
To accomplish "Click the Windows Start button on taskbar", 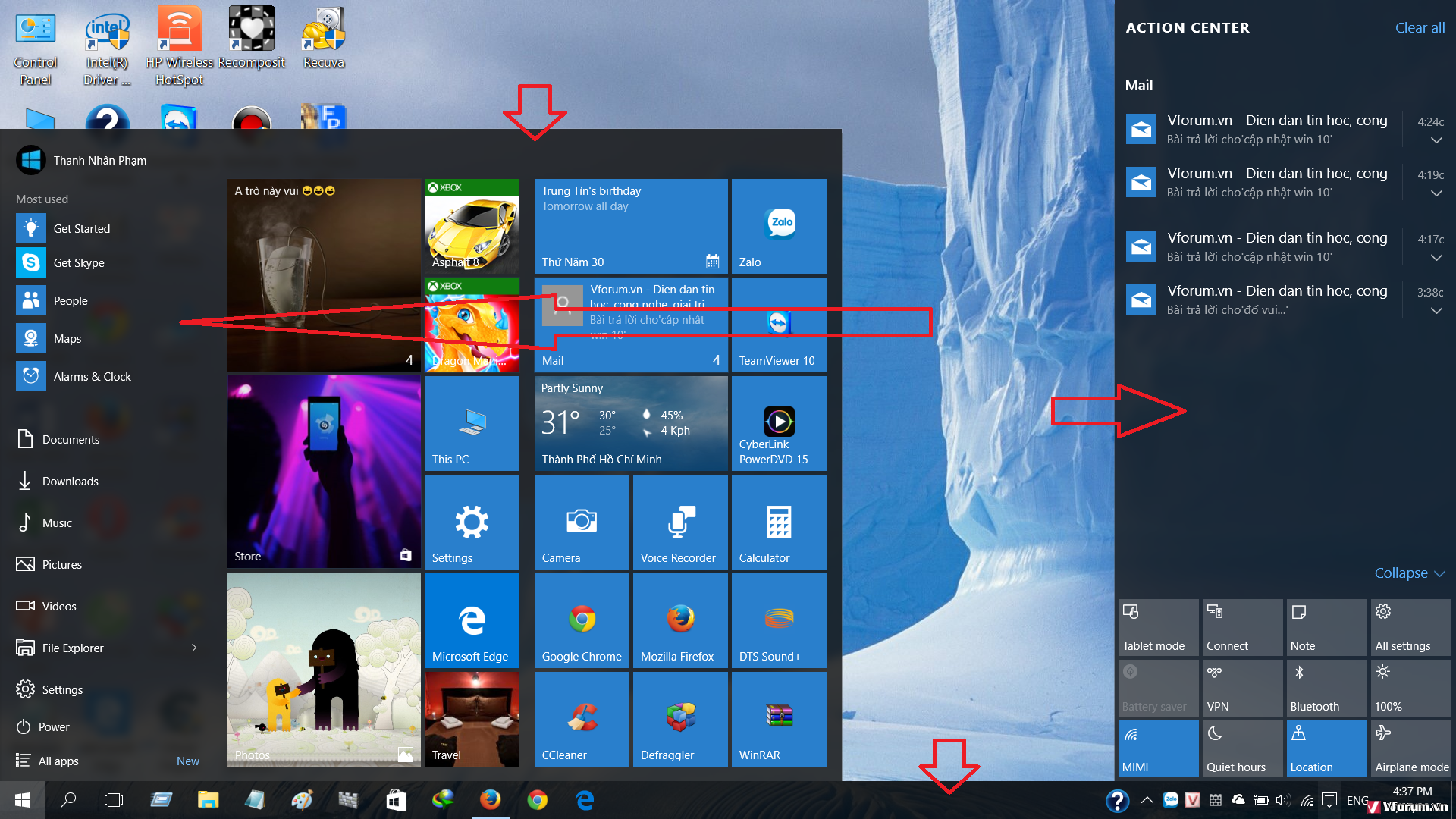I will coord(23,799).
